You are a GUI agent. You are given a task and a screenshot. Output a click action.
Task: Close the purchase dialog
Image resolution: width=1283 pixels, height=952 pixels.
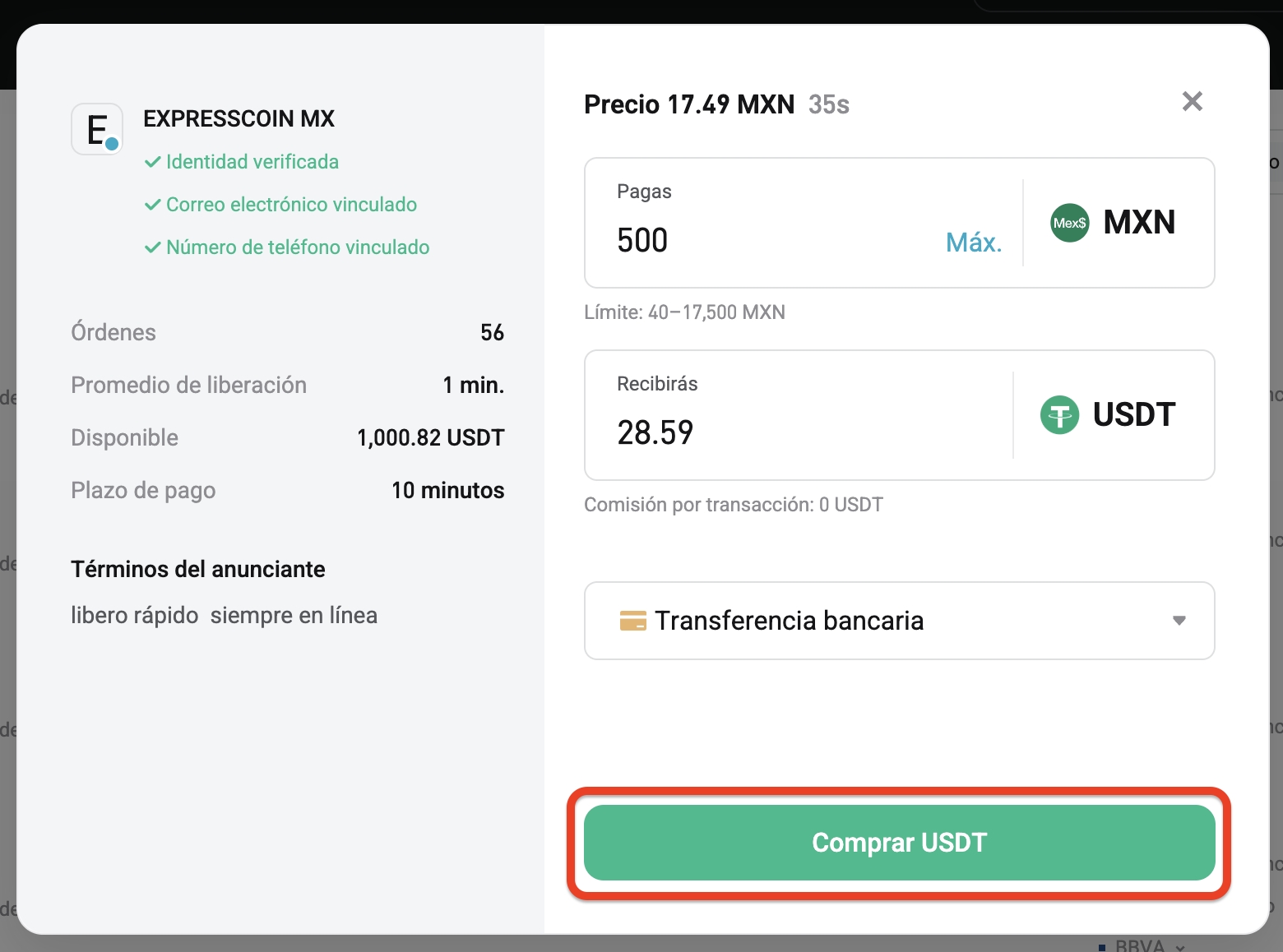pyautogui.click(x=1192, y=101)
